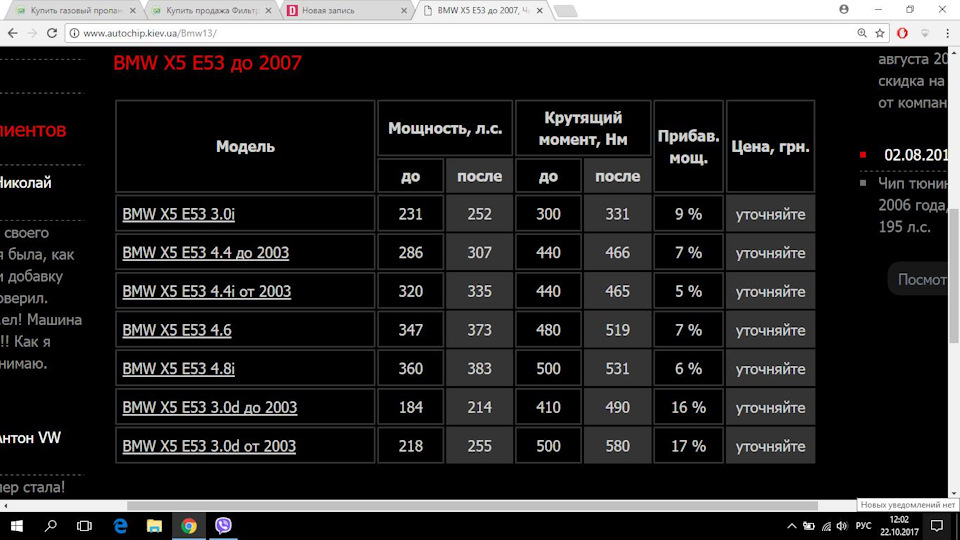The width and height of the screenshot is (960, 540).
Task: Click уточняйте price in 3.0i row
Action: tap(770, 214)
